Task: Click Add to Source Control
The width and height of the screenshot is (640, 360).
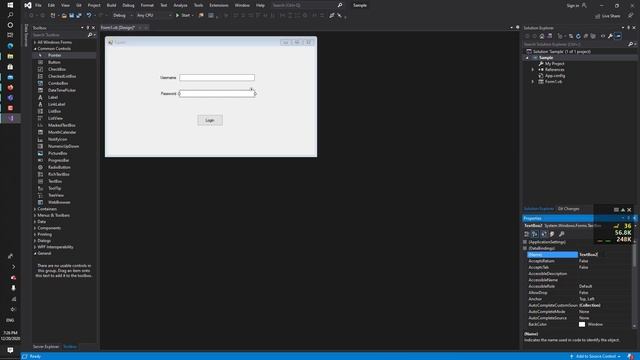Action: click(x=595, y=356)
